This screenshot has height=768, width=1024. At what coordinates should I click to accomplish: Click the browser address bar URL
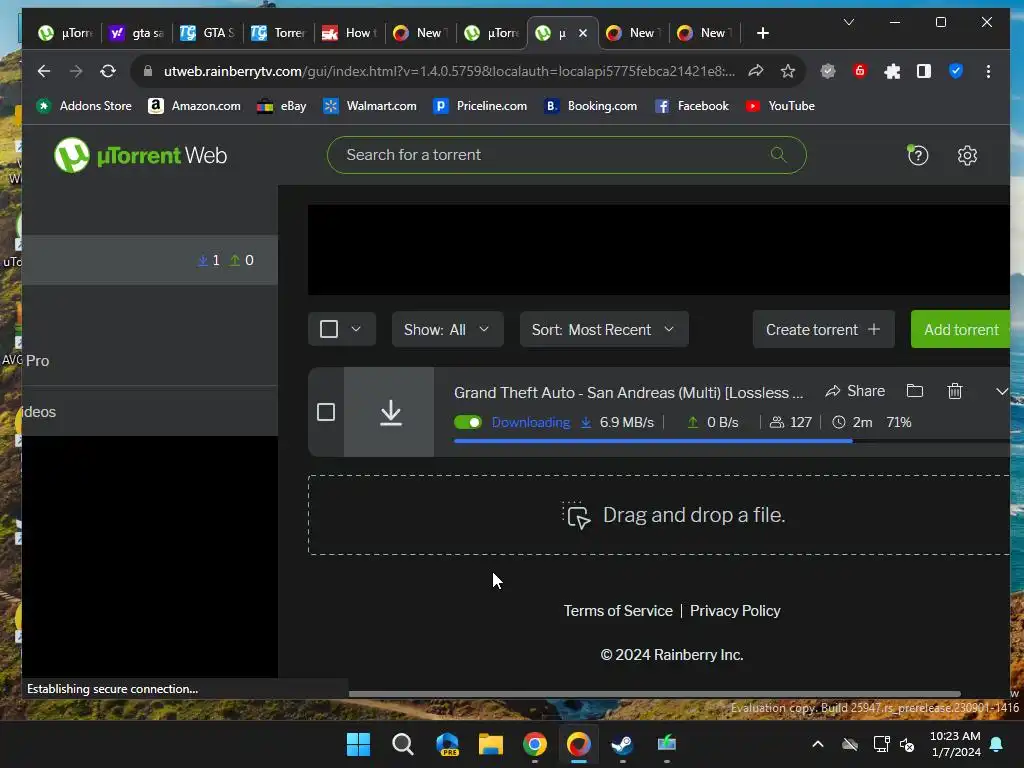pos(449,71)
